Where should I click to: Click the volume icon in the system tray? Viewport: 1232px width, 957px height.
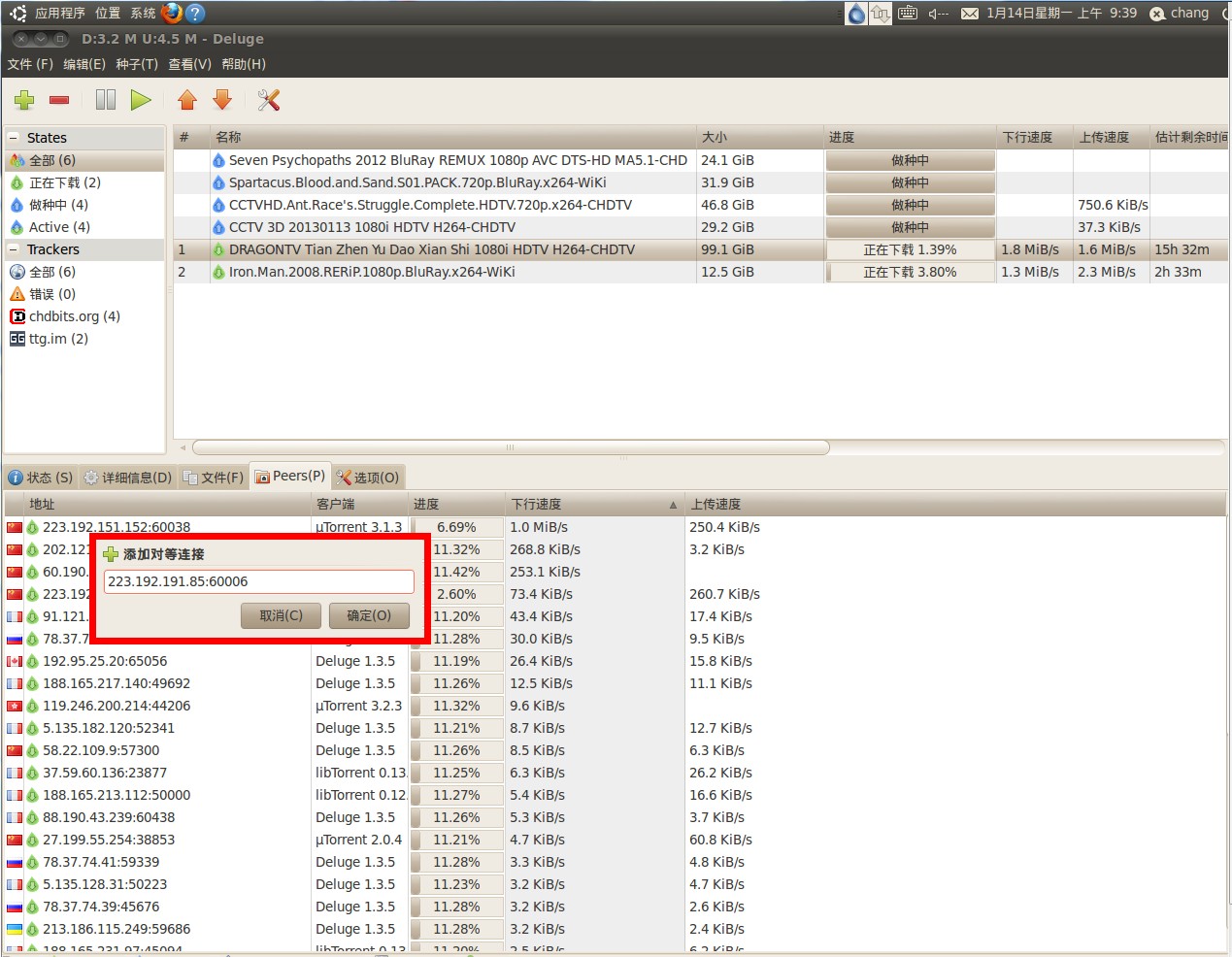[938, 14]
